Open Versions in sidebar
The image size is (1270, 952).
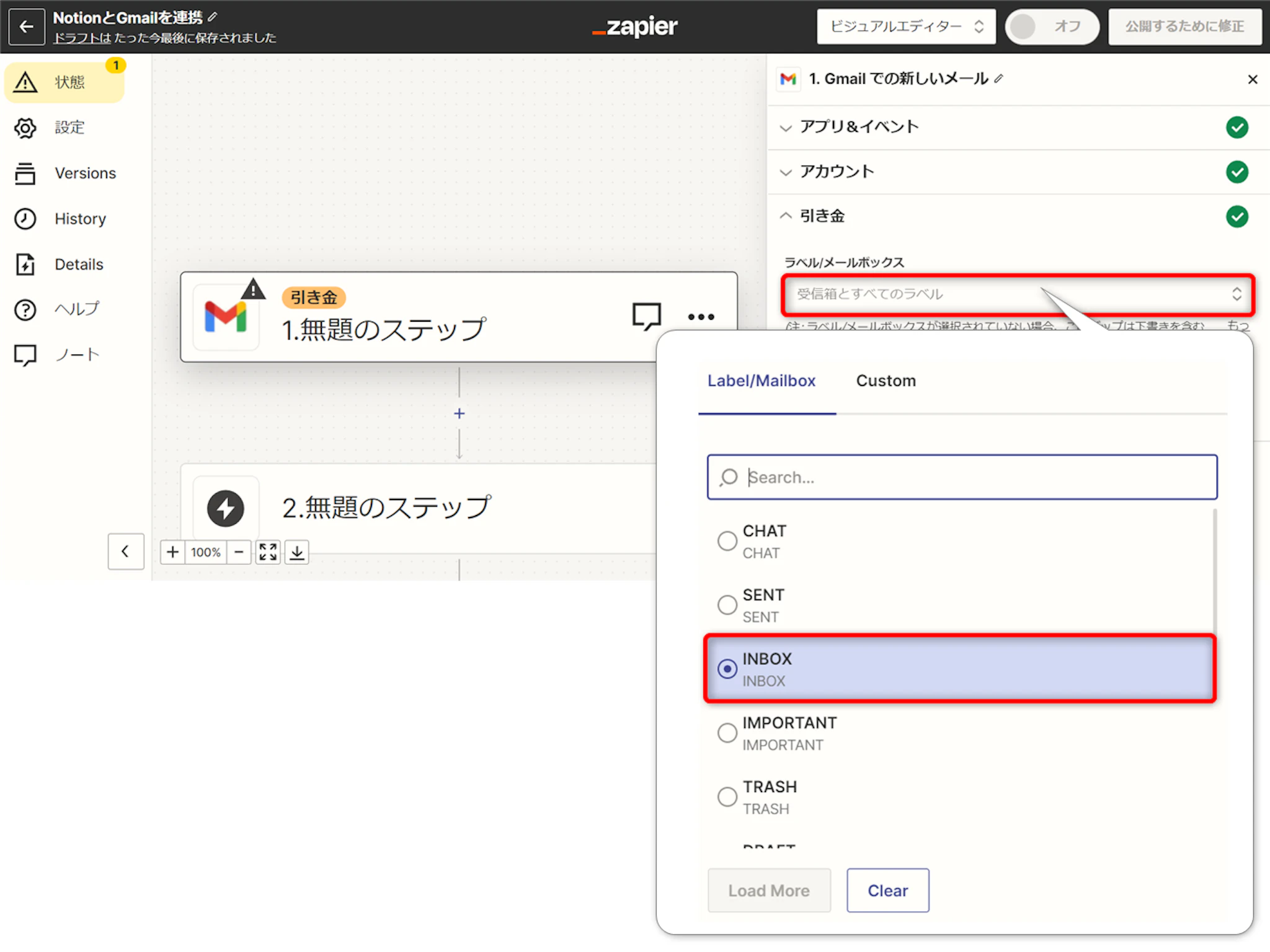[x=84, y=173]
